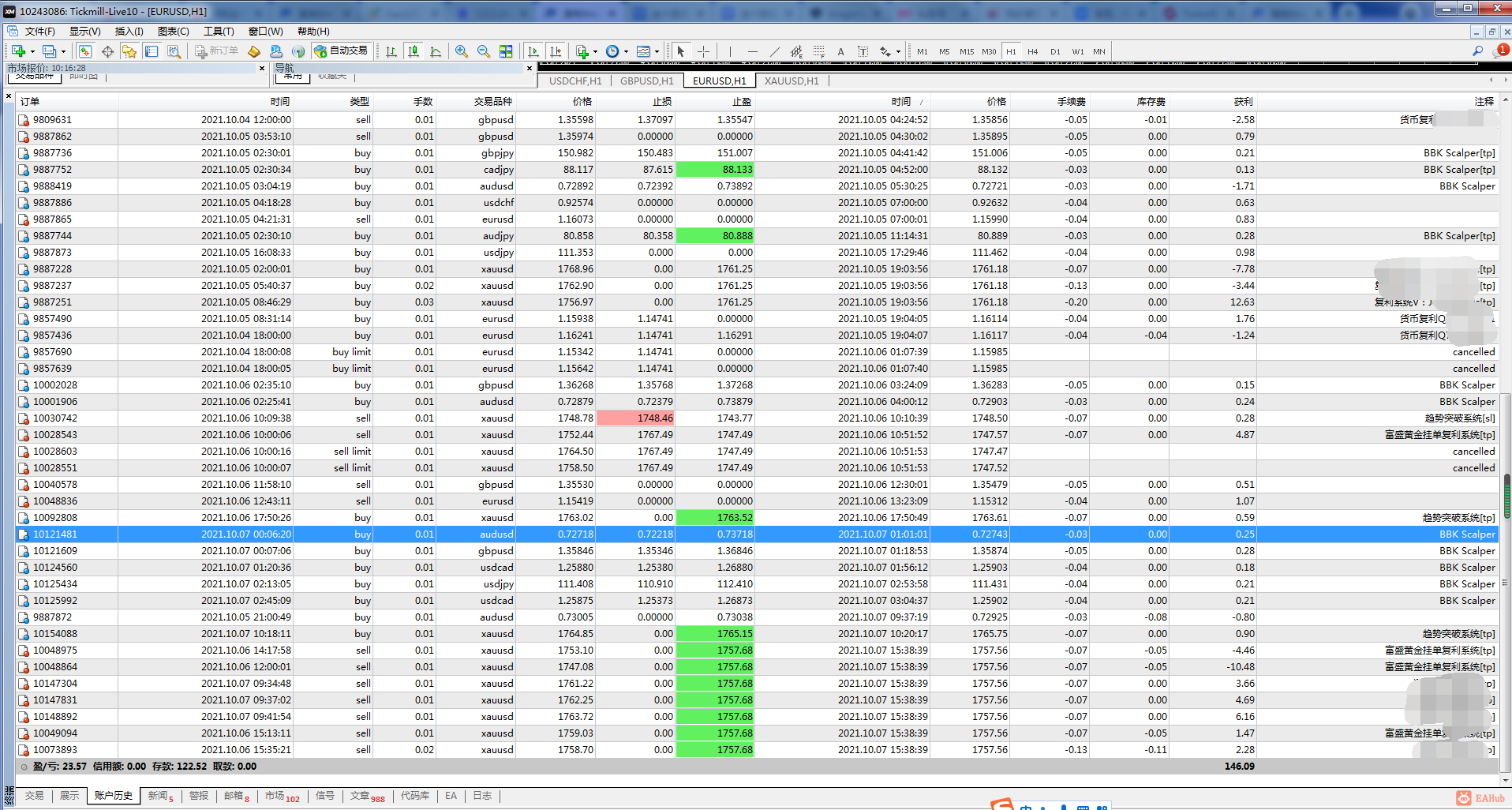The height and width of the screenshot is (810, 1512).
Task: Toggle the 自动交易 auto trading button
Action: [341, 51]
